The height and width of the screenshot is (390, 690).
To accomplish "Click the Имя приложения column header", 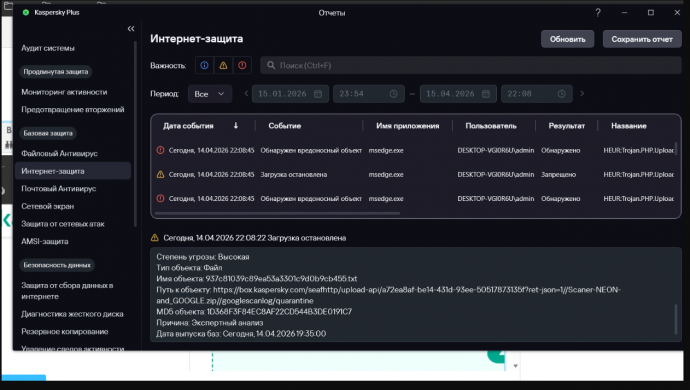I will click(x=407, y=126).
